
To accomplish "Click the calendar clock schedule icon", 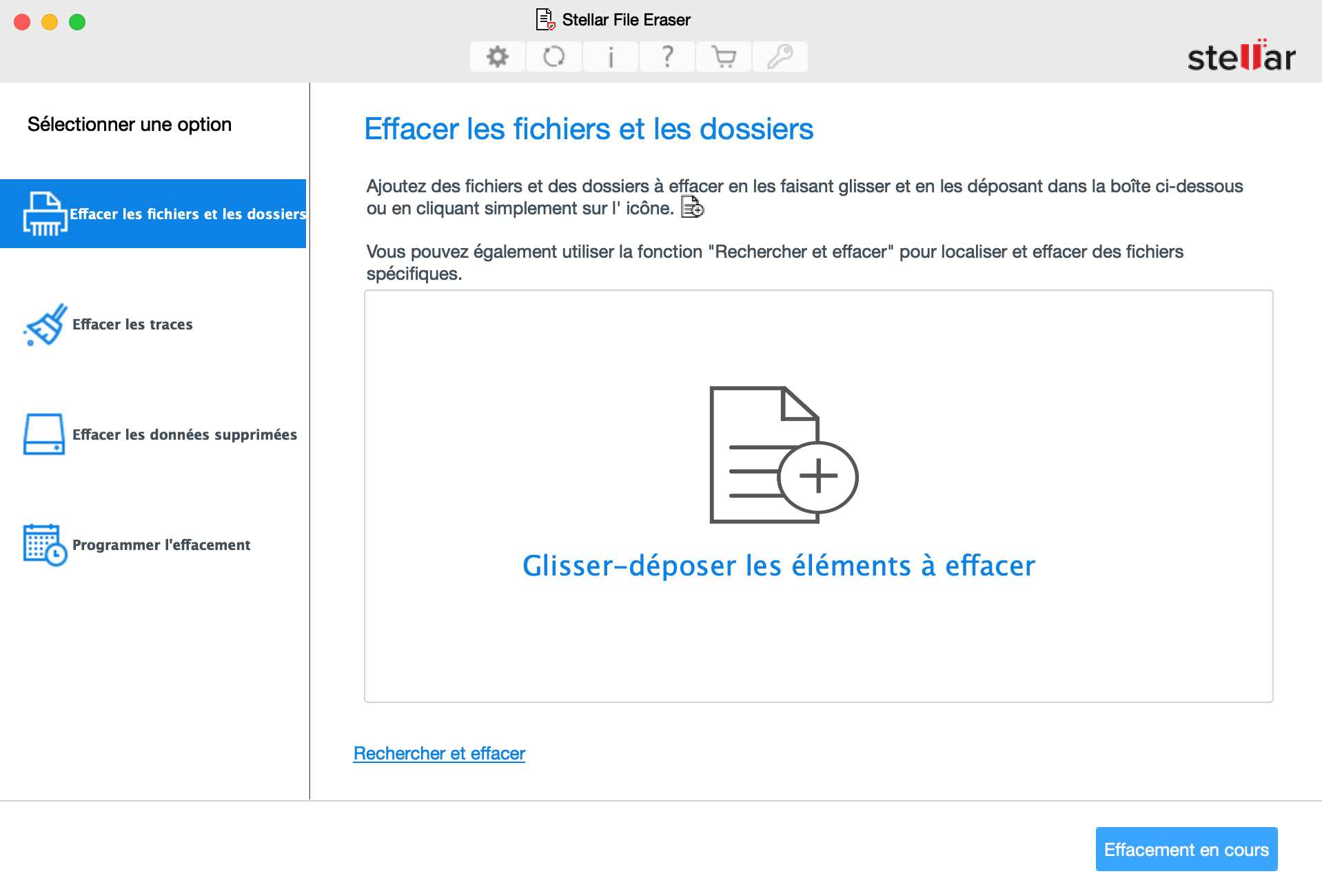I will pyautogui.click(x=45, y=544).
